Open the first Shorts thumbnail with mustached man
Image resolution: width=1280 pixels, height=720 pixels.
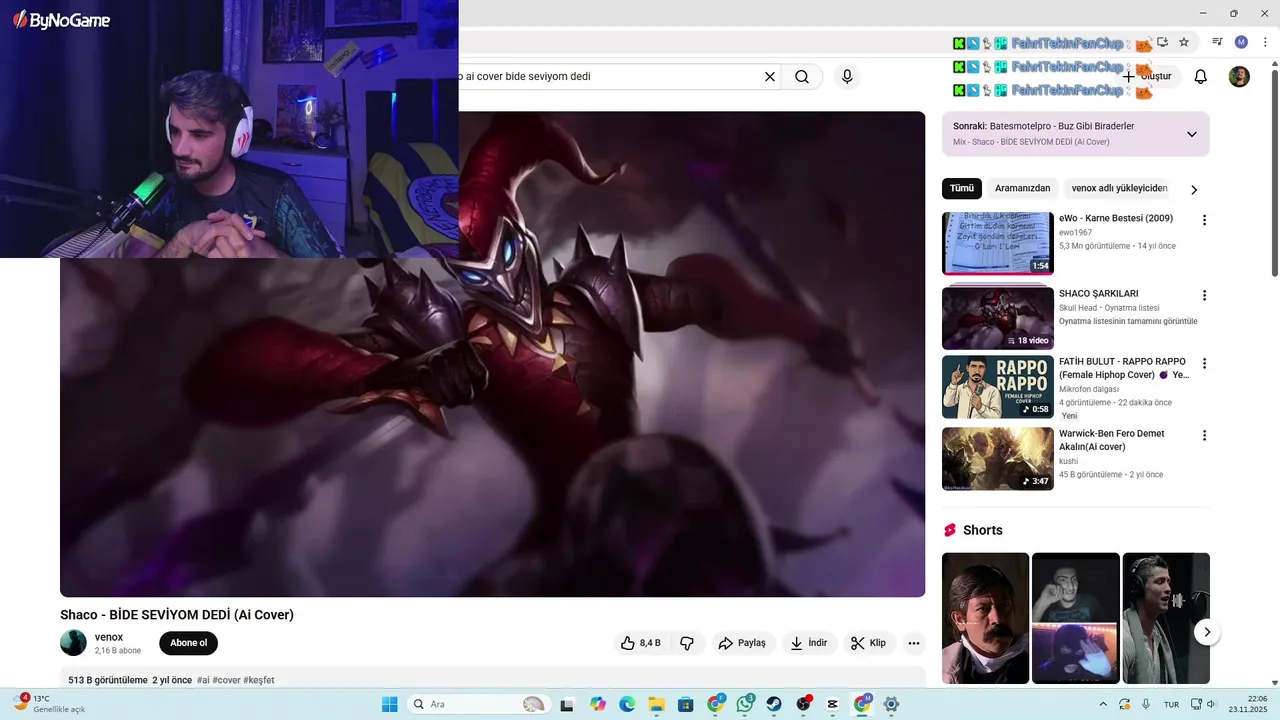pos(985,618)
